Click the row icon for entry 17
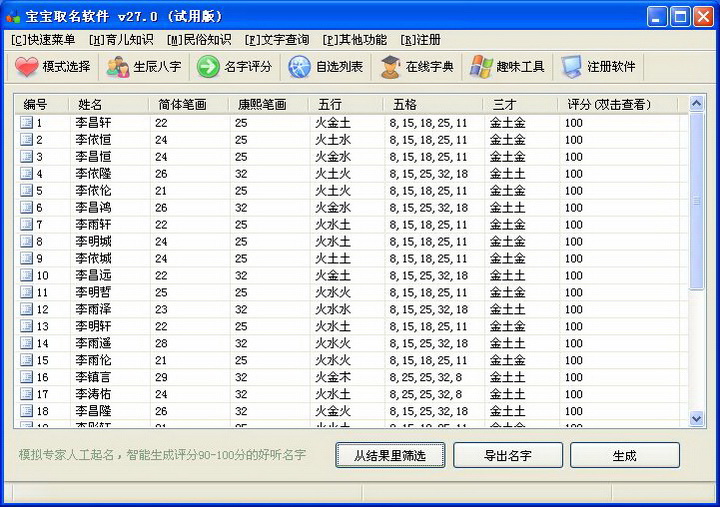Screen dimensions: 720x507 27,394
